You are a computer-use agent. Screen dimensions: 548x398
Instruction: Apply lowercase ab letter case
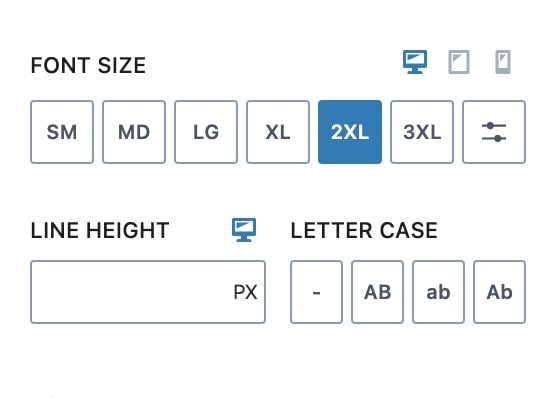point(438,292)
